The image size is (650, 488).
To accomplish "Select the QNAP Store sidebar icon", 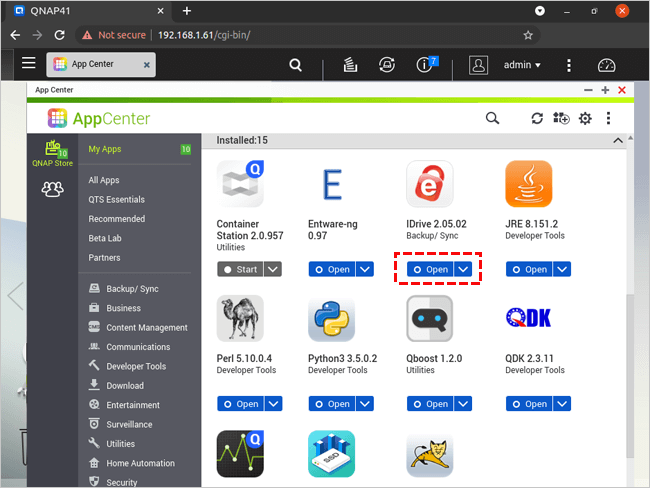I will 53,153.
